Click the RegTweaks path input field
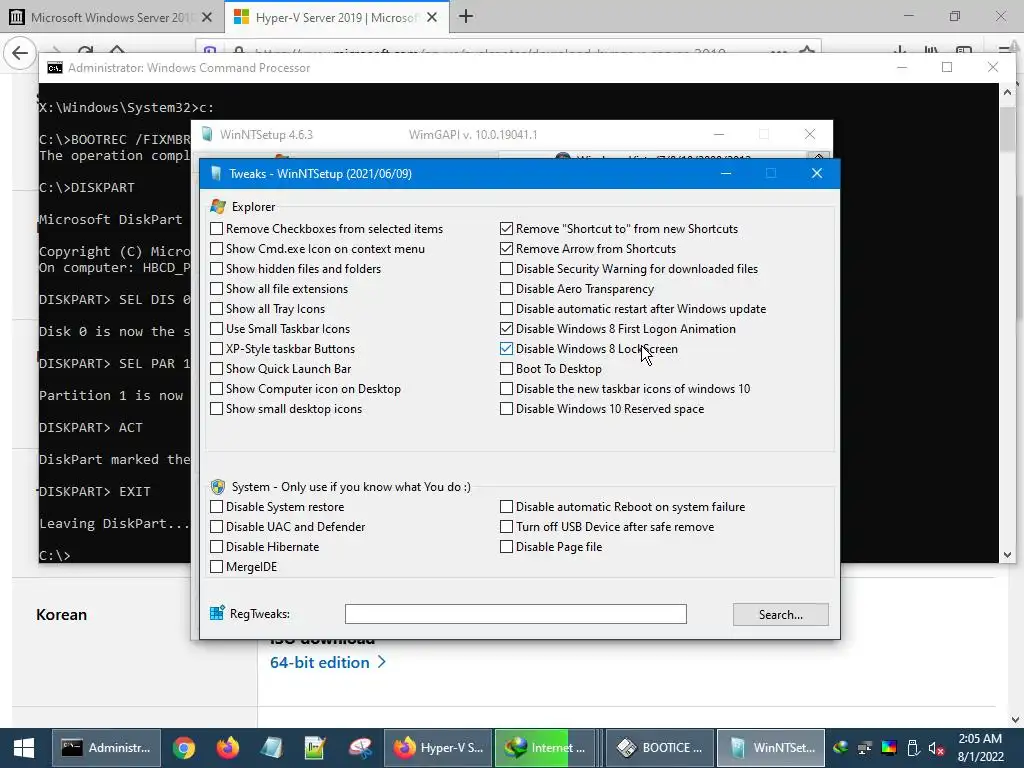 [516, 614]
